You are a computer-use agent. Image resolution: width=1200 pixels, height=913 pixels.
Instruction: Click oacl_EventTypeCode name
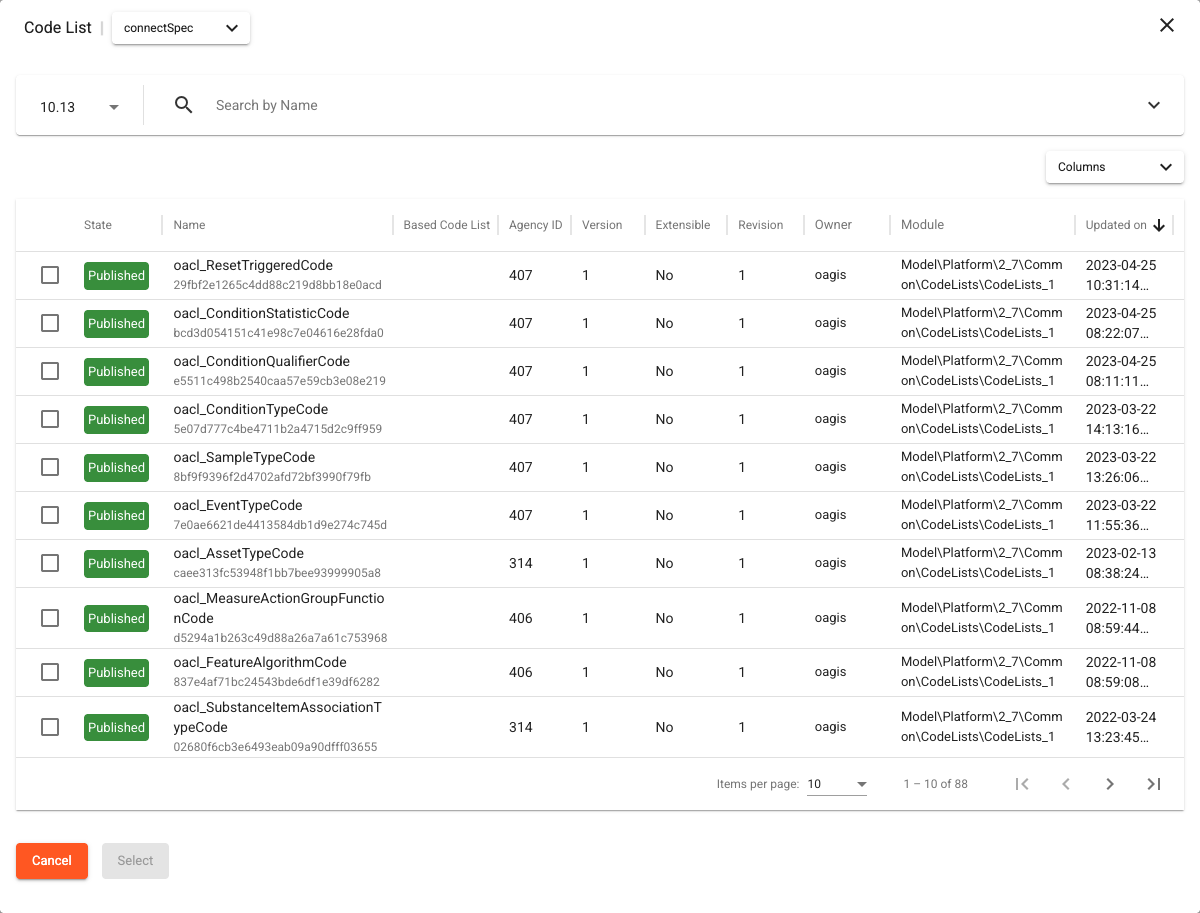[238, 505]
